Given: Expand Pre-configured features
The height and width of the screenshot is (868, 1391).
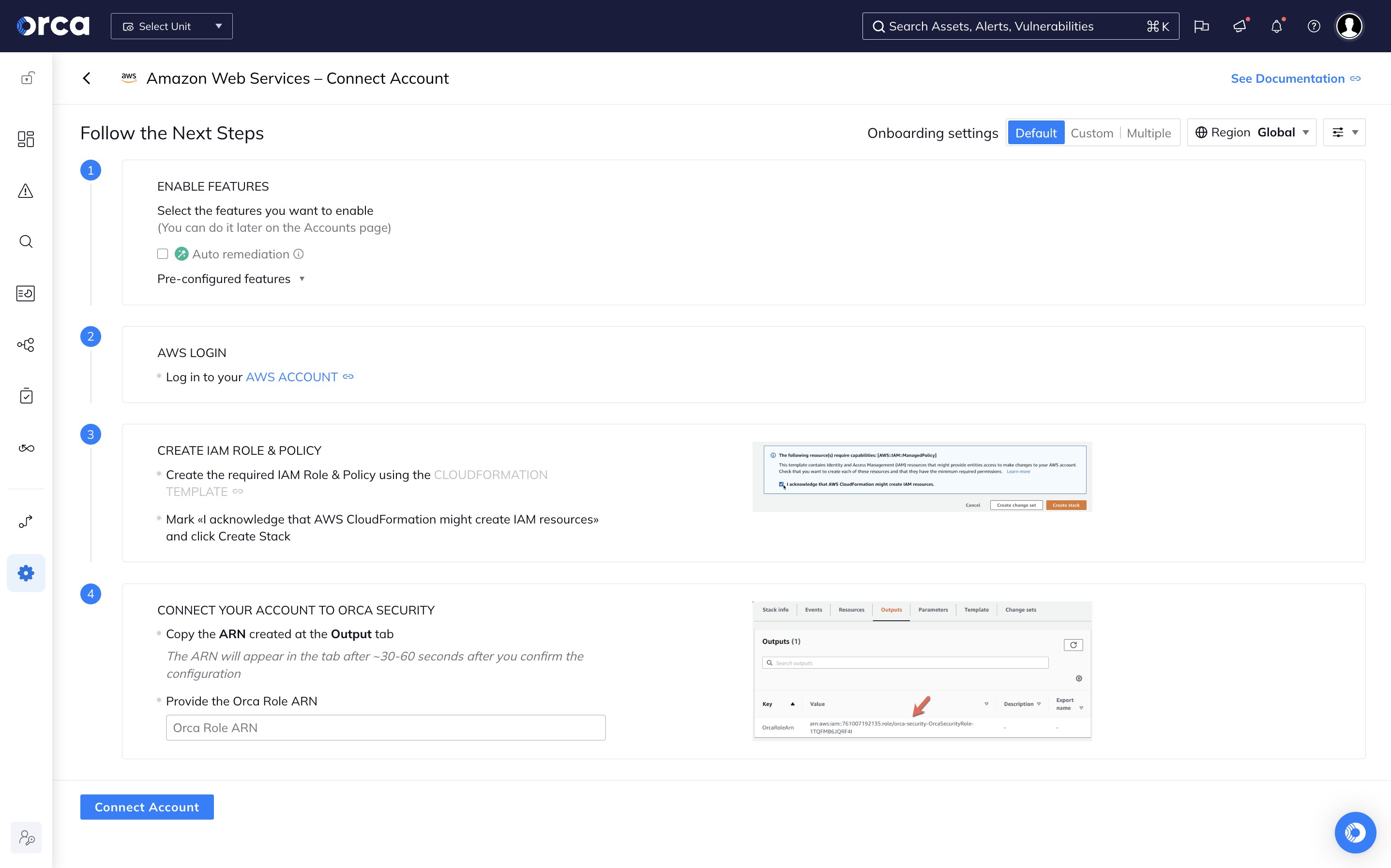Looking at the screenshot, I should [x=231, y=279].
